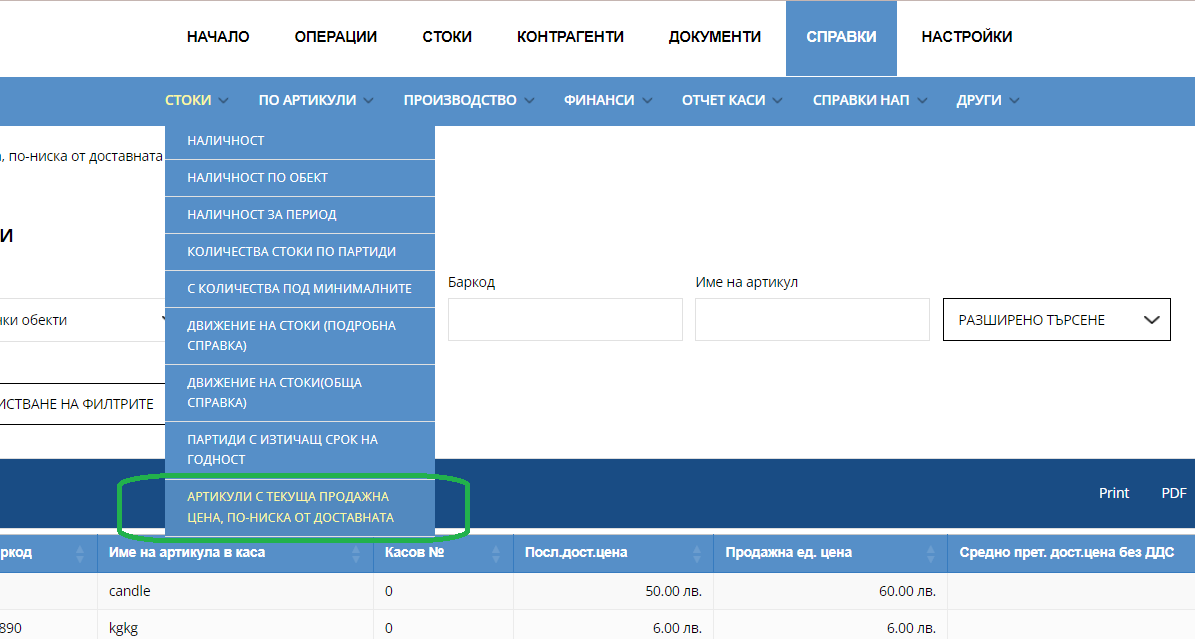Sort by Продажна ед. цена column
Image resolution: width=1195 pixels, height=639 pixels.
[830, 553]
